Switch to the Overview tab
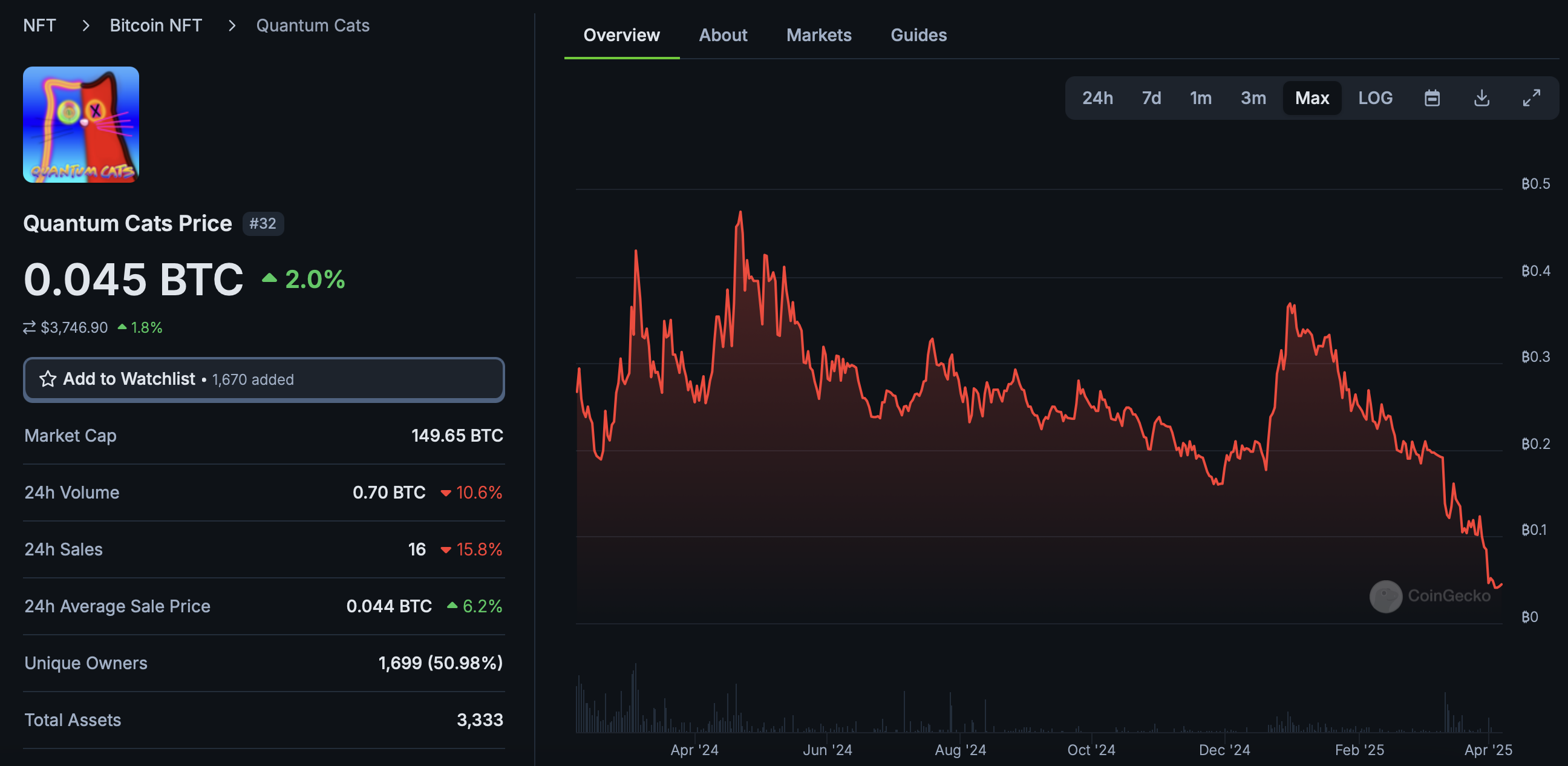 (x=621, y=35)
